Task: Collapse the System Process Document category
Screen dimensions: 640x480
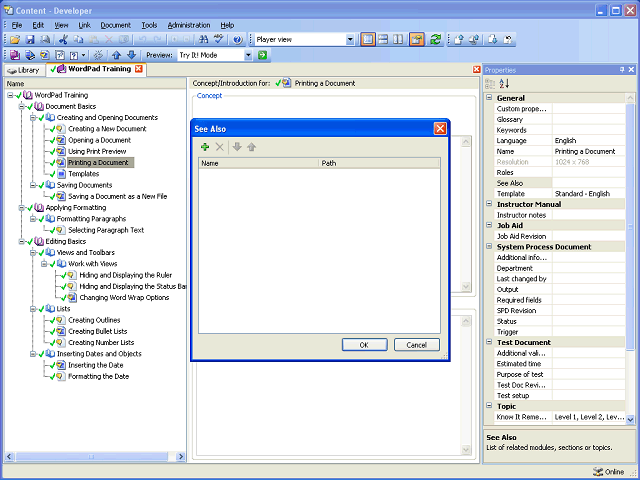Action: pos(489,246)
